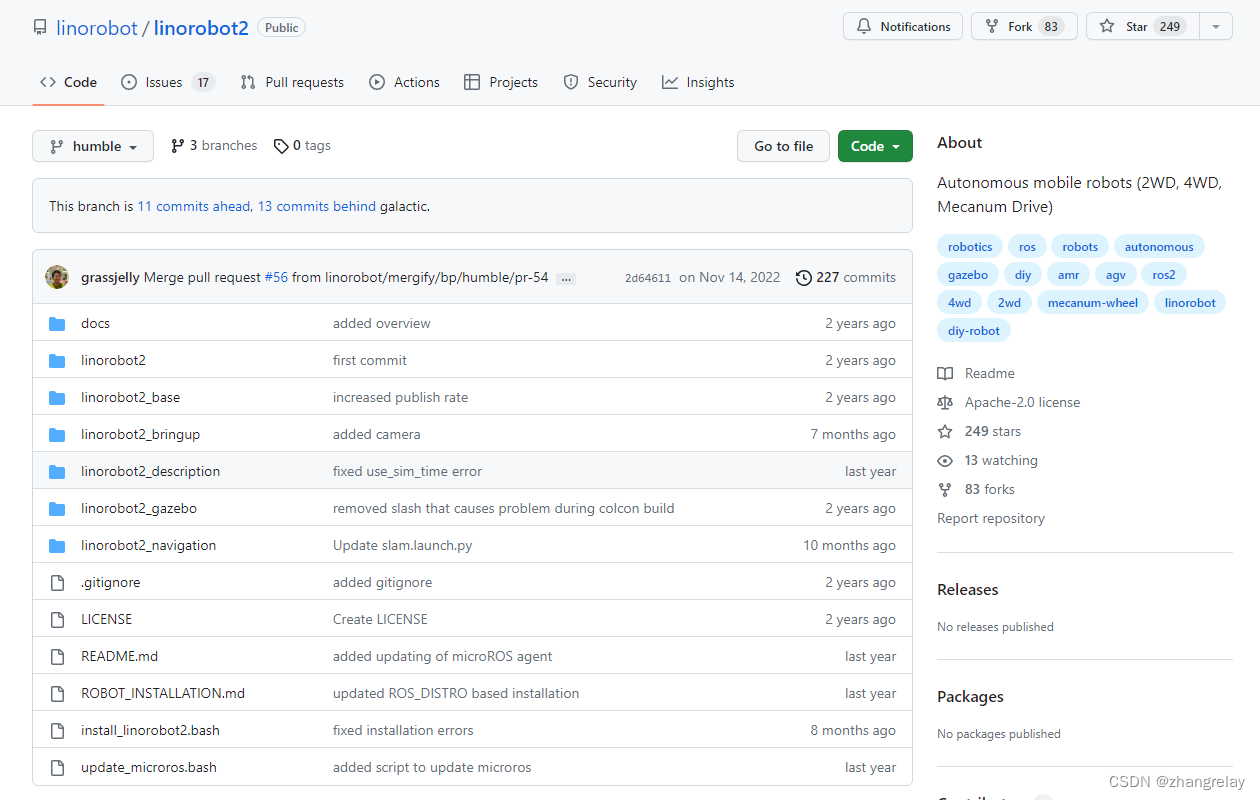Image resolution: width=1260 pixels, height=800 pixels.
Task: Open the humble branch selector dropdown
Action: 93,146
